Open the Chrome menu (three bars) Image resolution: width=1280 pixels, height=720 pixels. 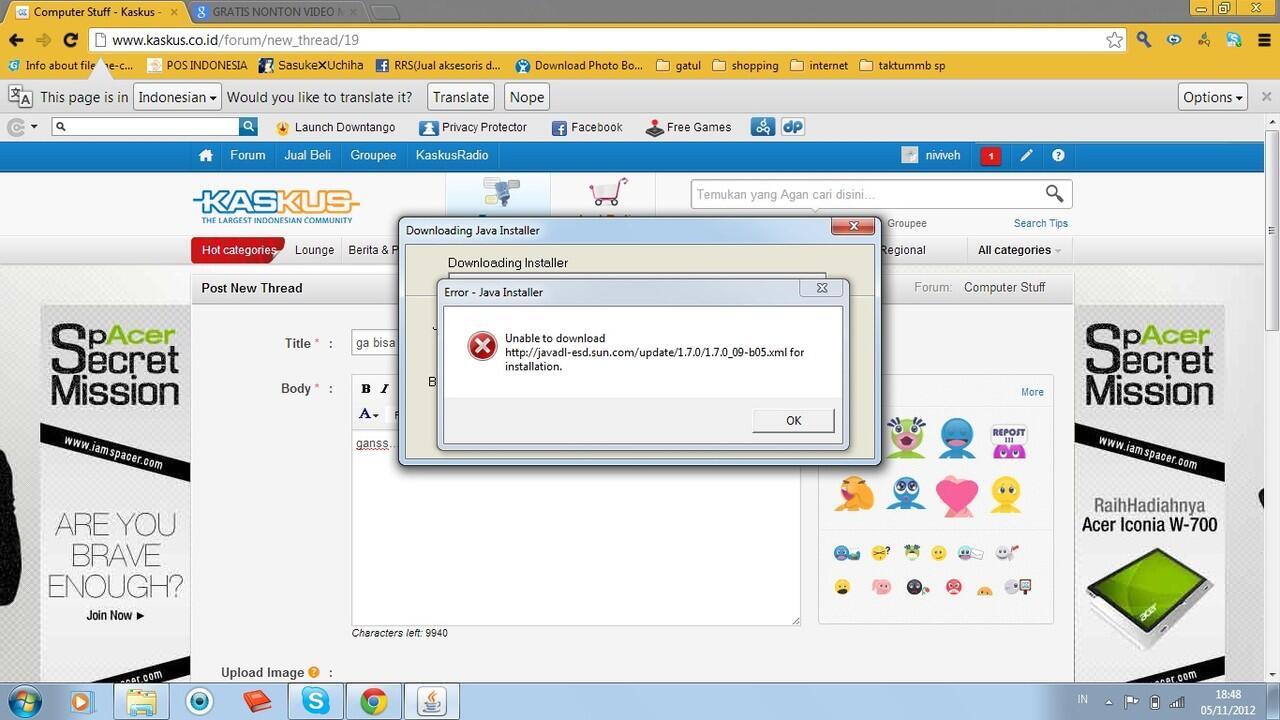(x=1263, y=40)
